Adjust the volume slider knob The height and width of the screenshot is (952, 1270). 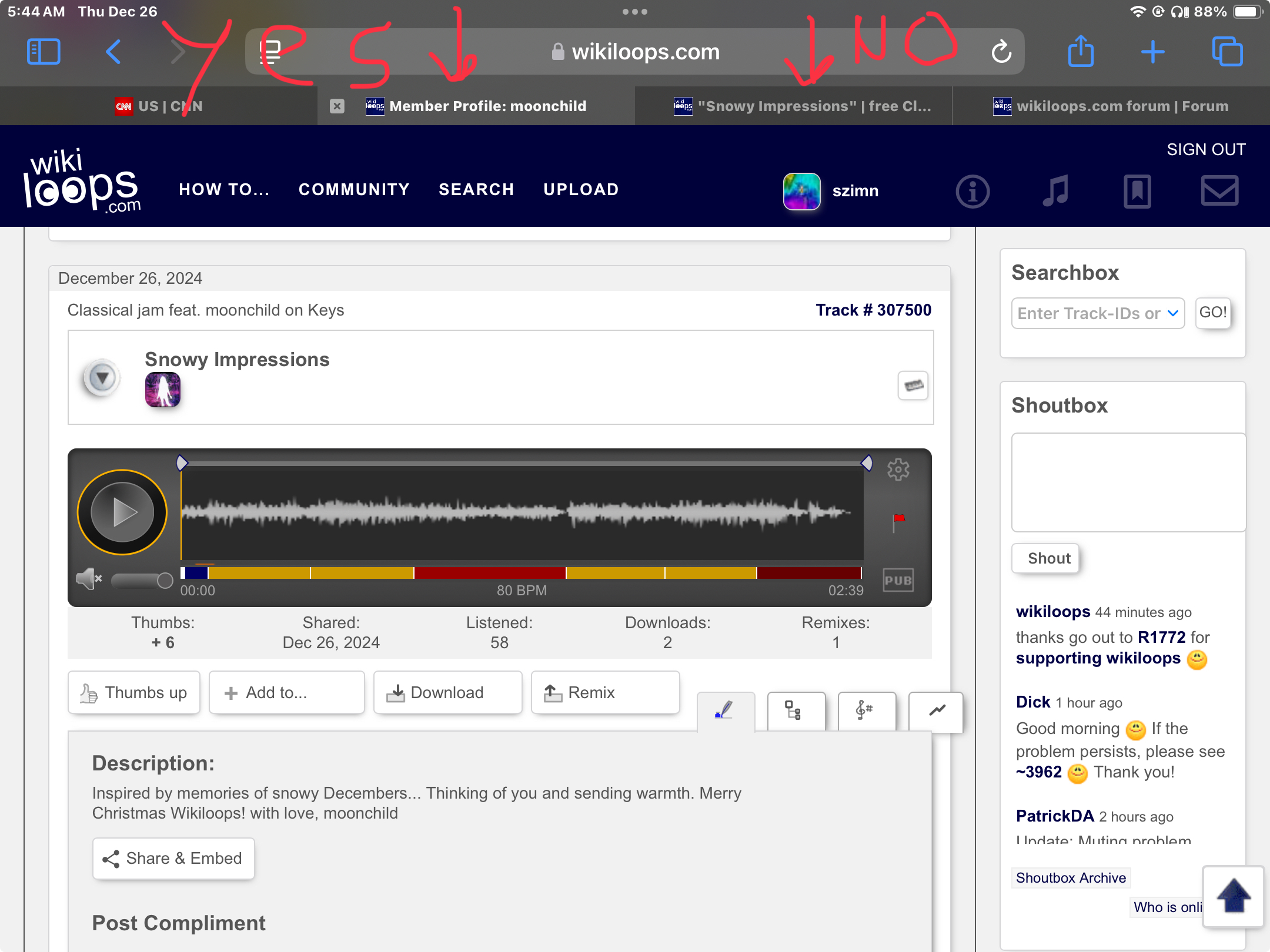coord(165,581)
